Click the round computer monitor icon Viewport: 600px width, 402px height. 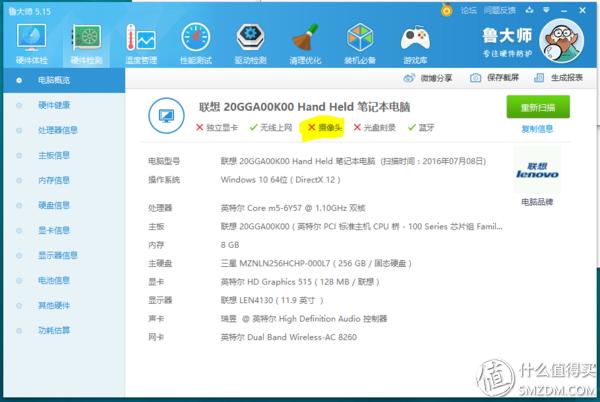pyautogui.click(x=166, y=116)
